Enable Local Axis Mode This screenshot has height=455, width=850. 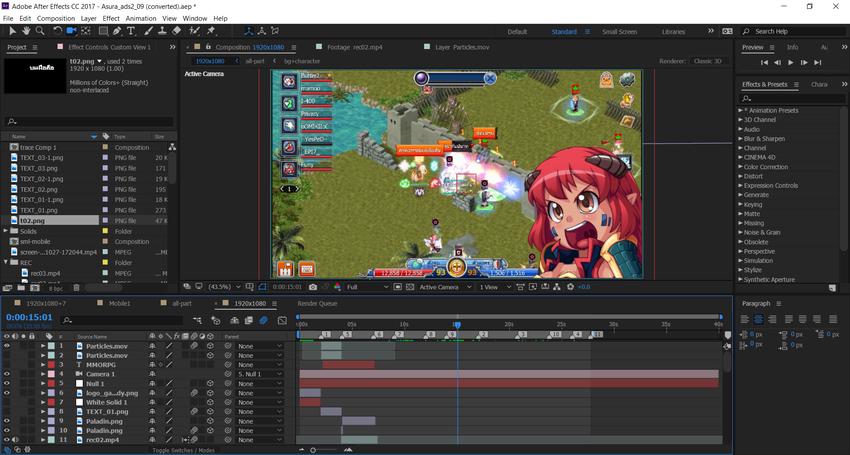tap(249, 31)
